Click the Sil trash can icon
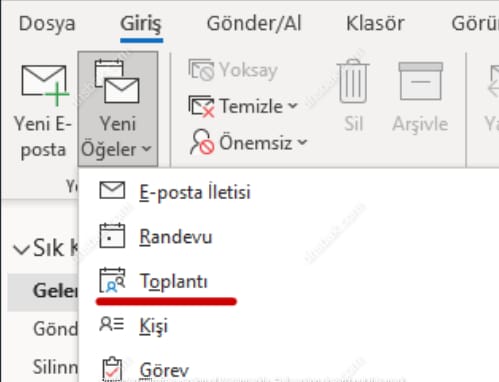Image resolution: width=499 pixels, height=382 pixels. pyautogui.click(x=353, y=81)
